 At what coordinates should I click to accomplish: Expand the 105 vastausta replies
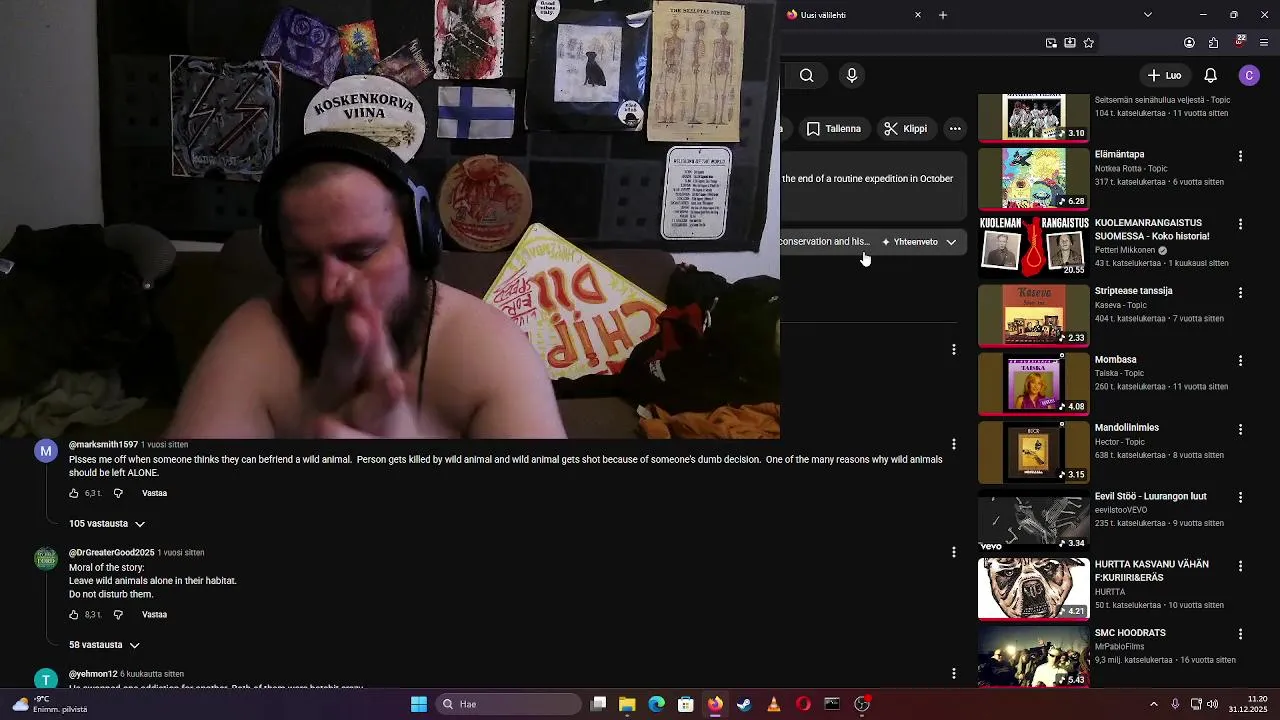[x=107, y=524]
